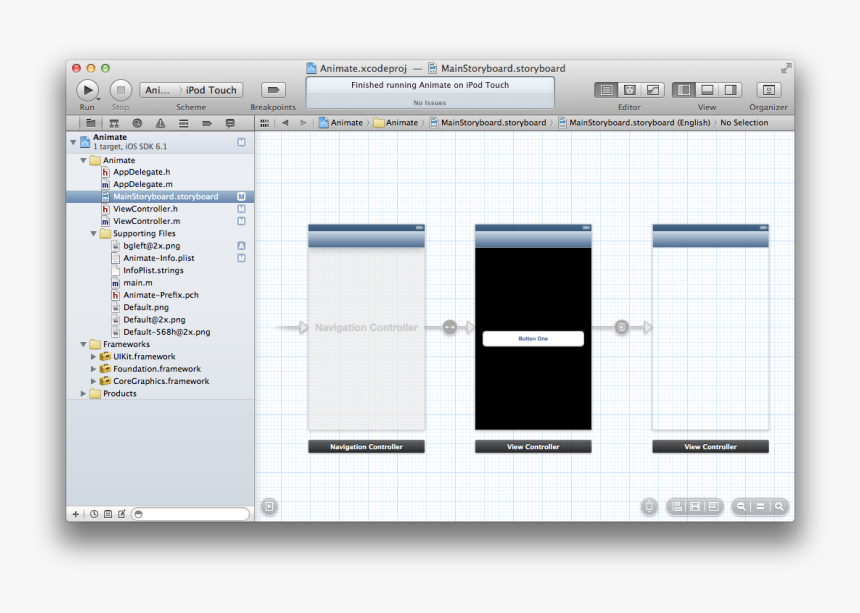Zoom out the storyboard canvas
The image size is (860, 613).
tap(742, 507)
